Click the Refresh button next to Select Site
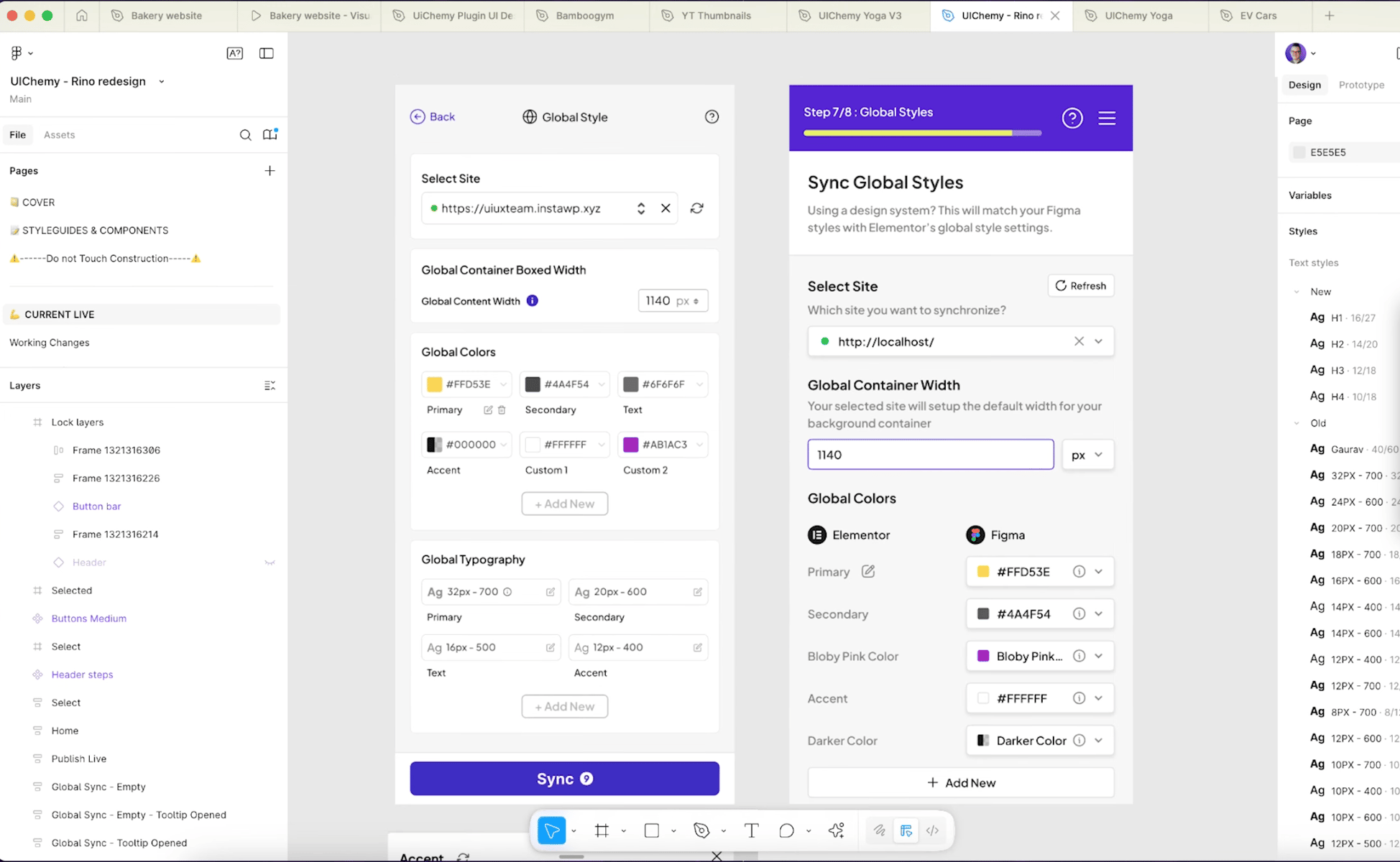 click(x=1080, y=285)
